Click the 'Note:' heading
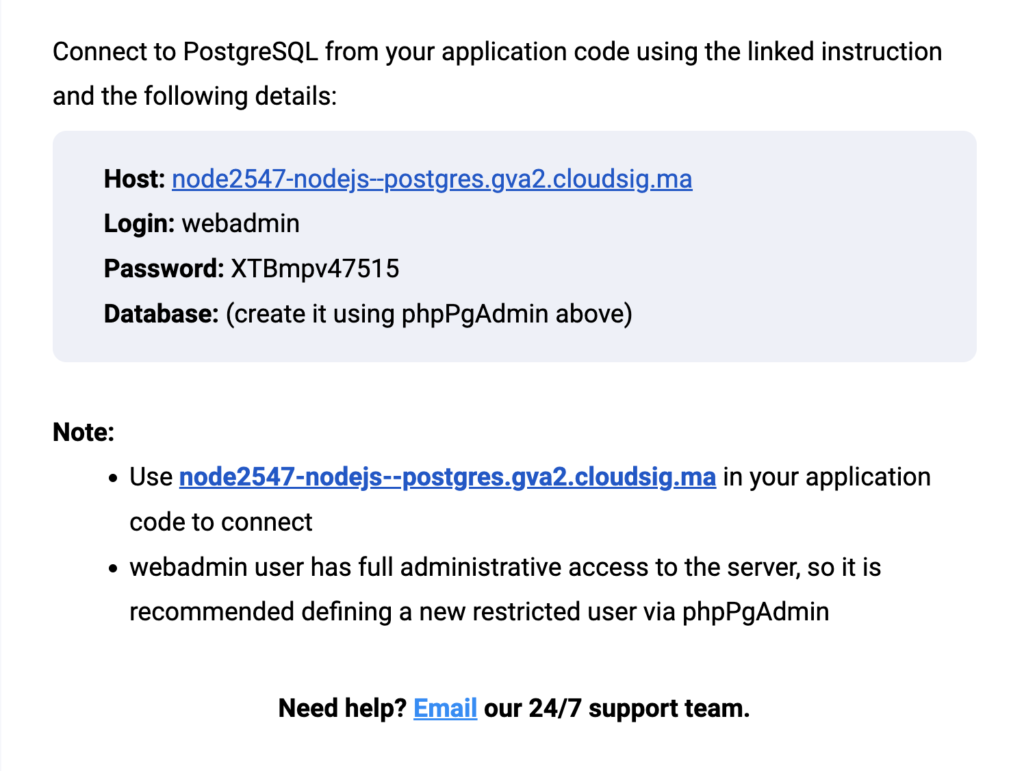The height and width of the screenshot is (771, 1024). (x=84, y=432)
